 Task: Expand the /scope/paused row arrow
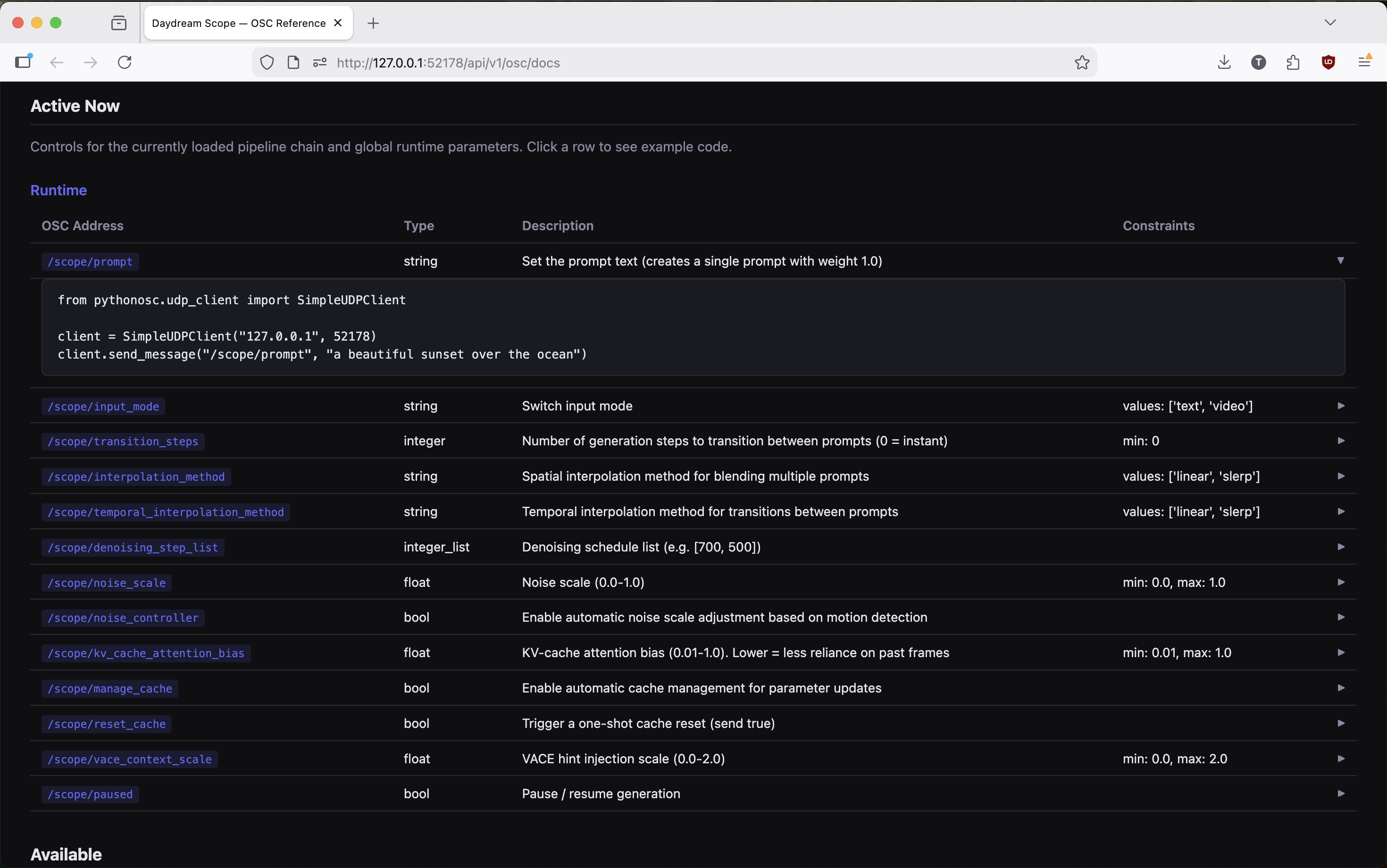pos(1341,793)
